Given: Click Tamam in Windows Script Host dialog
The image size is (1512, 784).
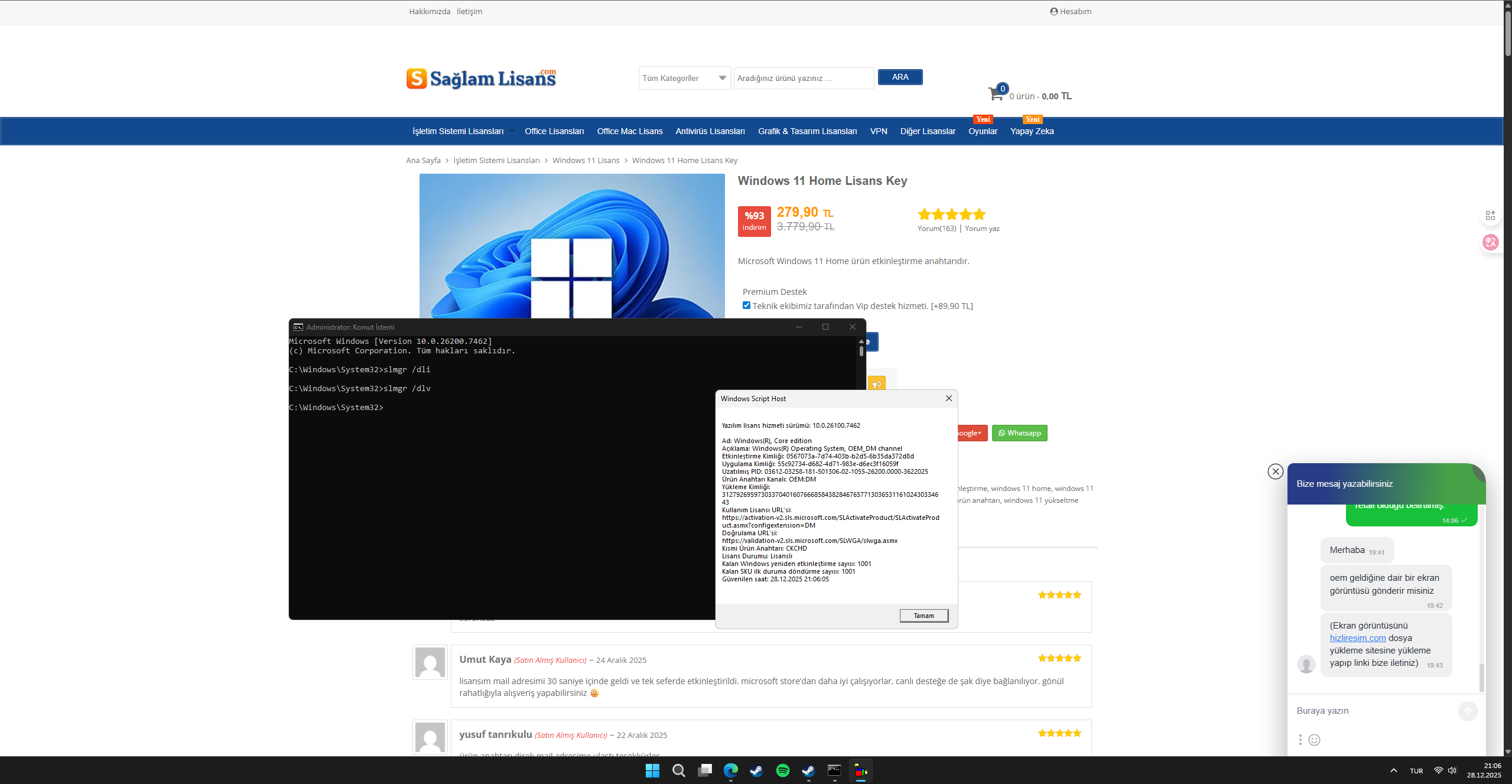Looking at the screenshot, I should click(x=924, y=616).
